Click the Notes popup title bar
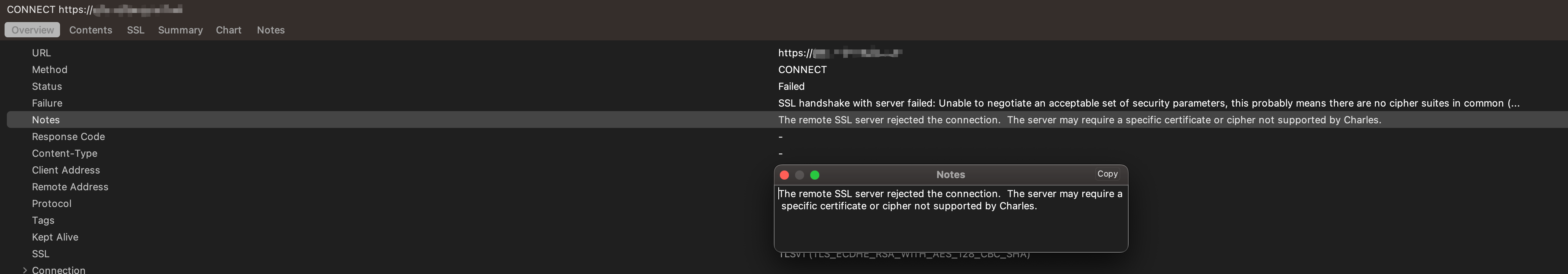Screen dimensions: 1568x274 click(x=951, y=175)
